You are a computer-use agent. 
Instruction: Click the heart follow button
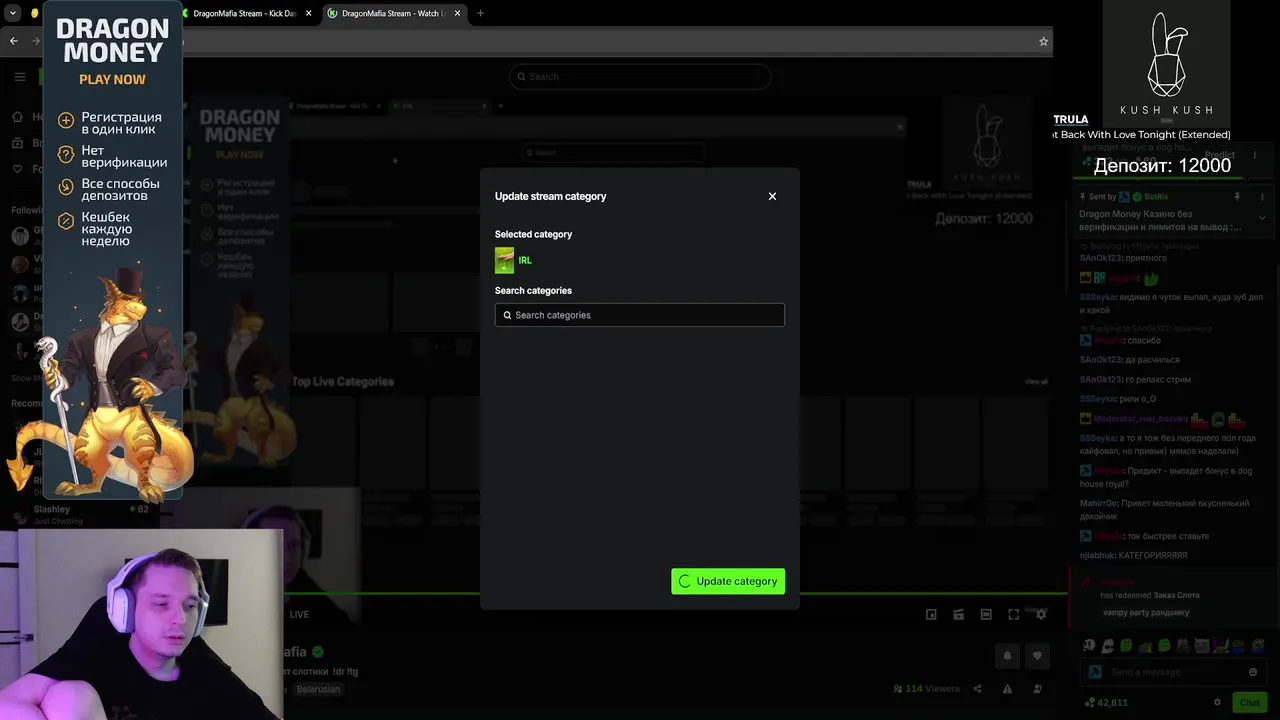(1037, 656)
